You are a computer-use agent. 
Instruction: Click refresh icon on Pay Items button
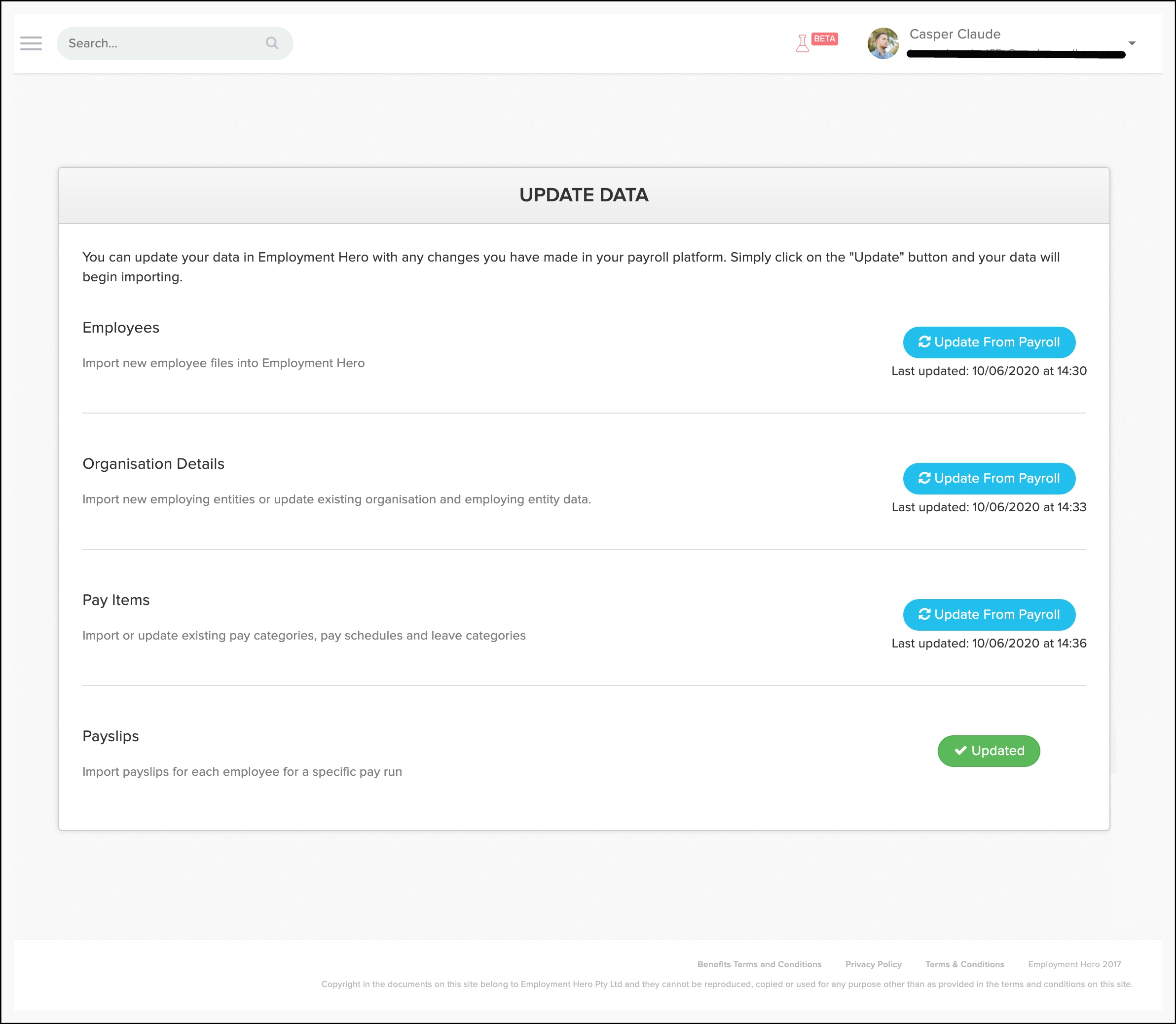click(924, 614)
